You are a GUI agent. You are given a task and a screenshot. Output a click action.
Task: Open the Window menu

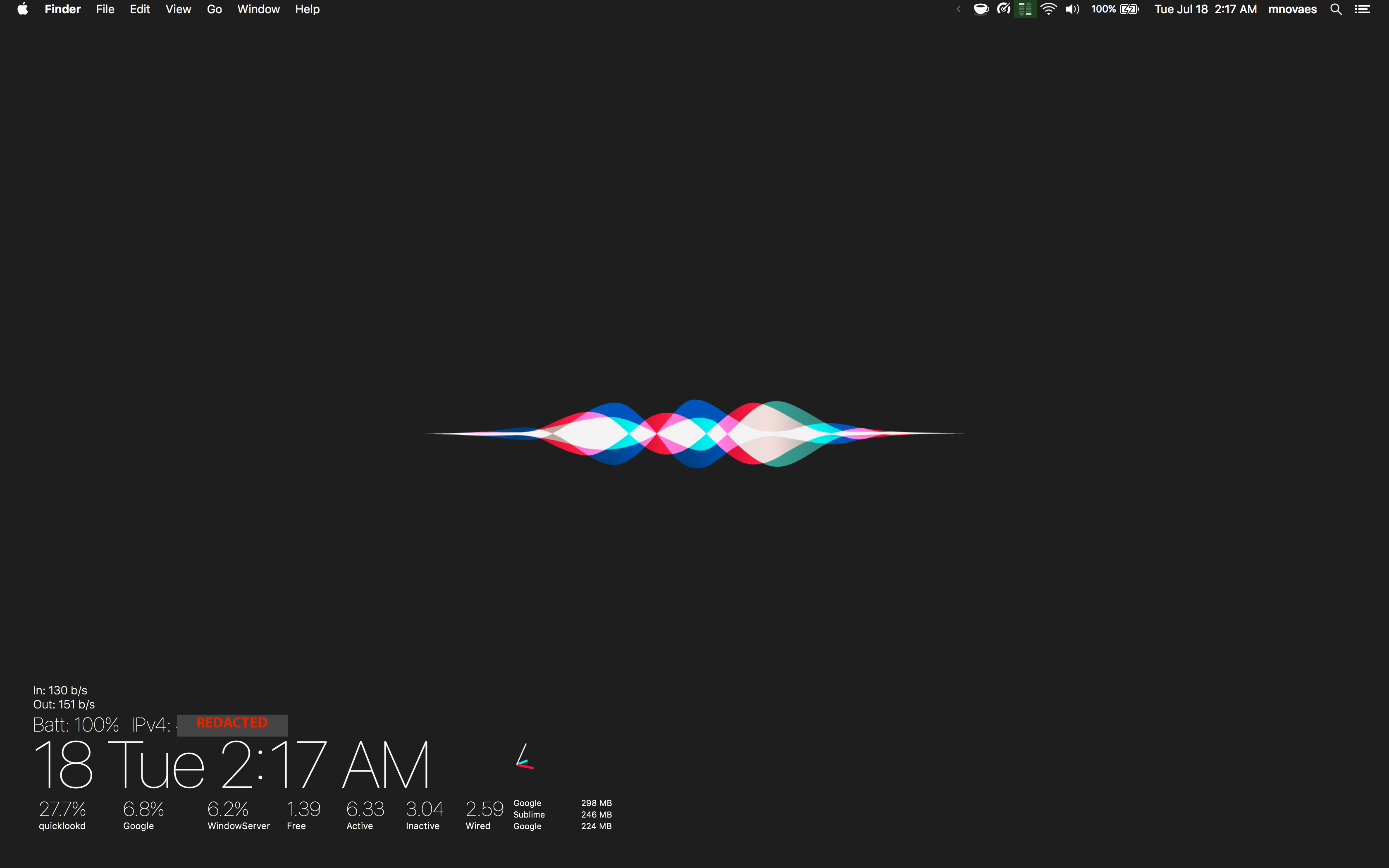tap(258, 9)
